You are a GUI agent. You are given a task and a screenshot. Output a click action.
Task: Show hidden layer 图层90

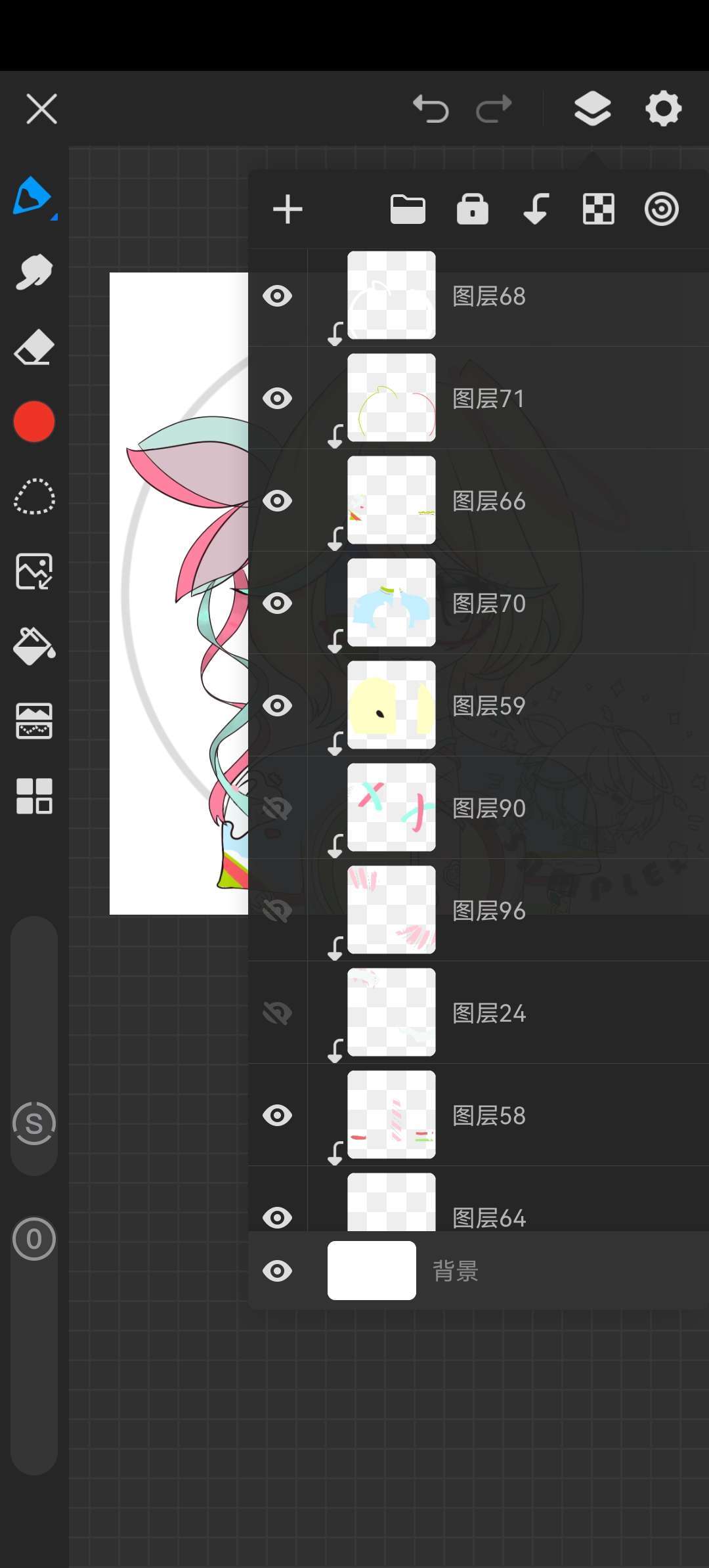pyautogui.click(x=277, y=808)
